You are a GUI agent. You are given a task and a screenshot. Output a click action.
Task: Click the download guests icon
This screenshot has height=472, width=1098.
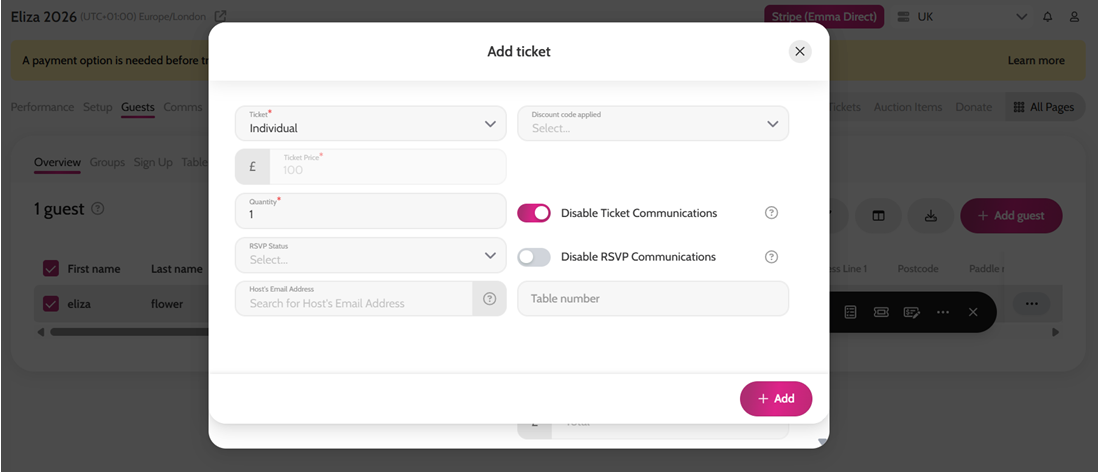click(x=931, y=216)
